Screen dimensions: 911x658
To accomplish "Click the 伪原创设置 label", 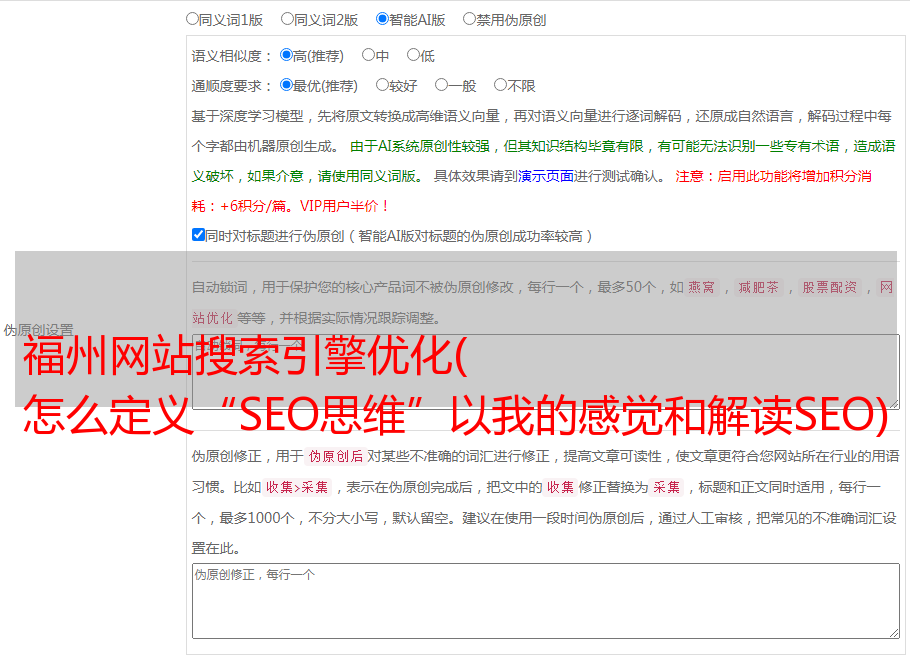I will click(38, 330).
